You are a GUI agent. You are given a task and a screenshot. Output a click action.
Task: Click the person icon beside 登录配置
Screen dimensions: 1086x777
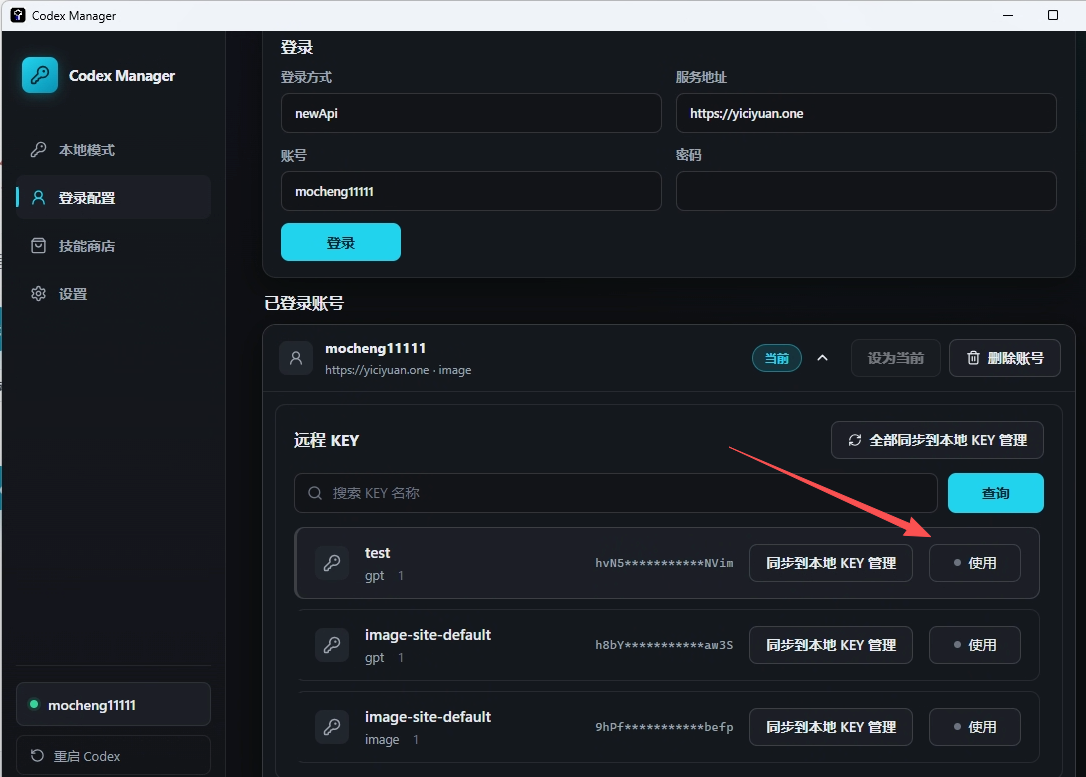[x=39, y=197]
